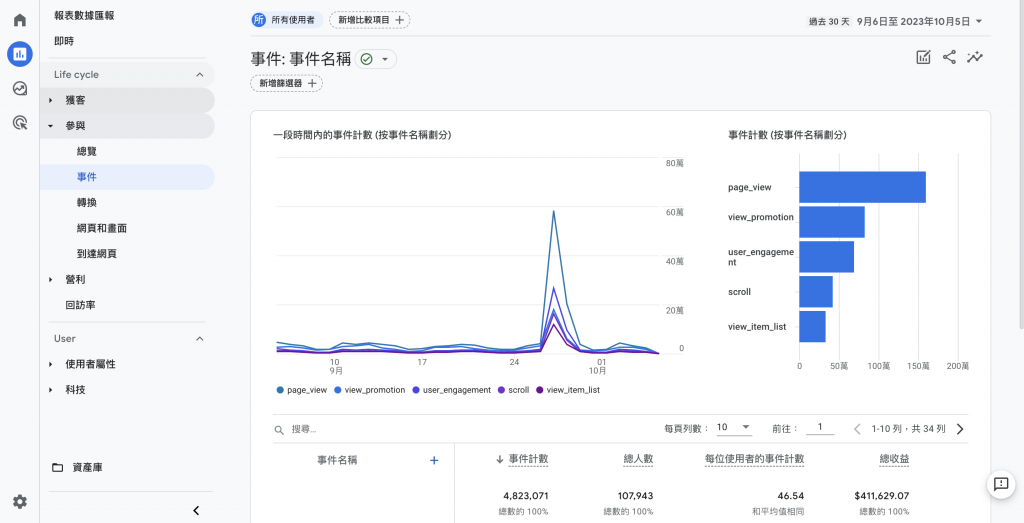
Task: Collapse the navigation sidebar with the arrow
Action: [x=196, y=511]
